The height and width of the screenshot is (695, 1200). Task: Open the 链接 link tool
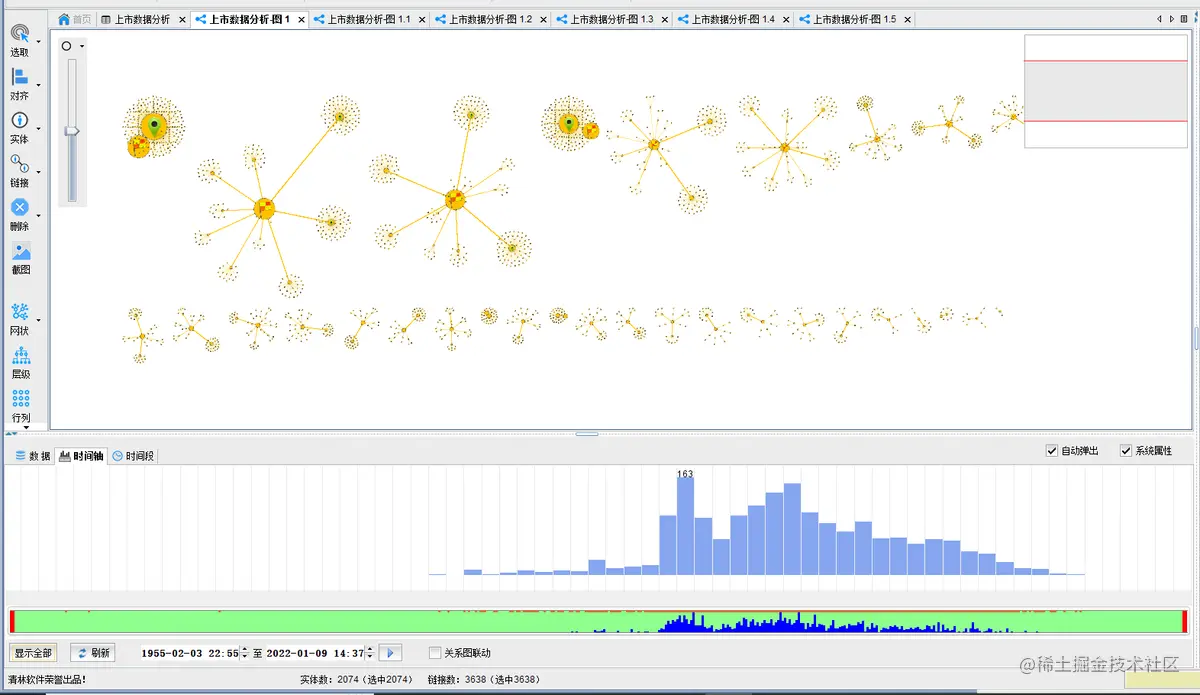20,171
